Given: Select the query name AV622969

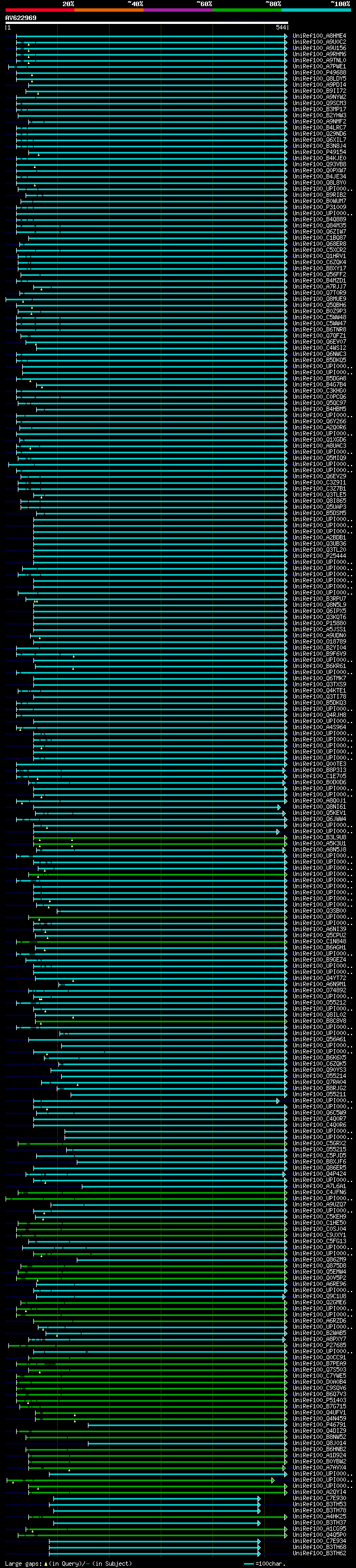Looking at the screenshot, I should [21, 18].
